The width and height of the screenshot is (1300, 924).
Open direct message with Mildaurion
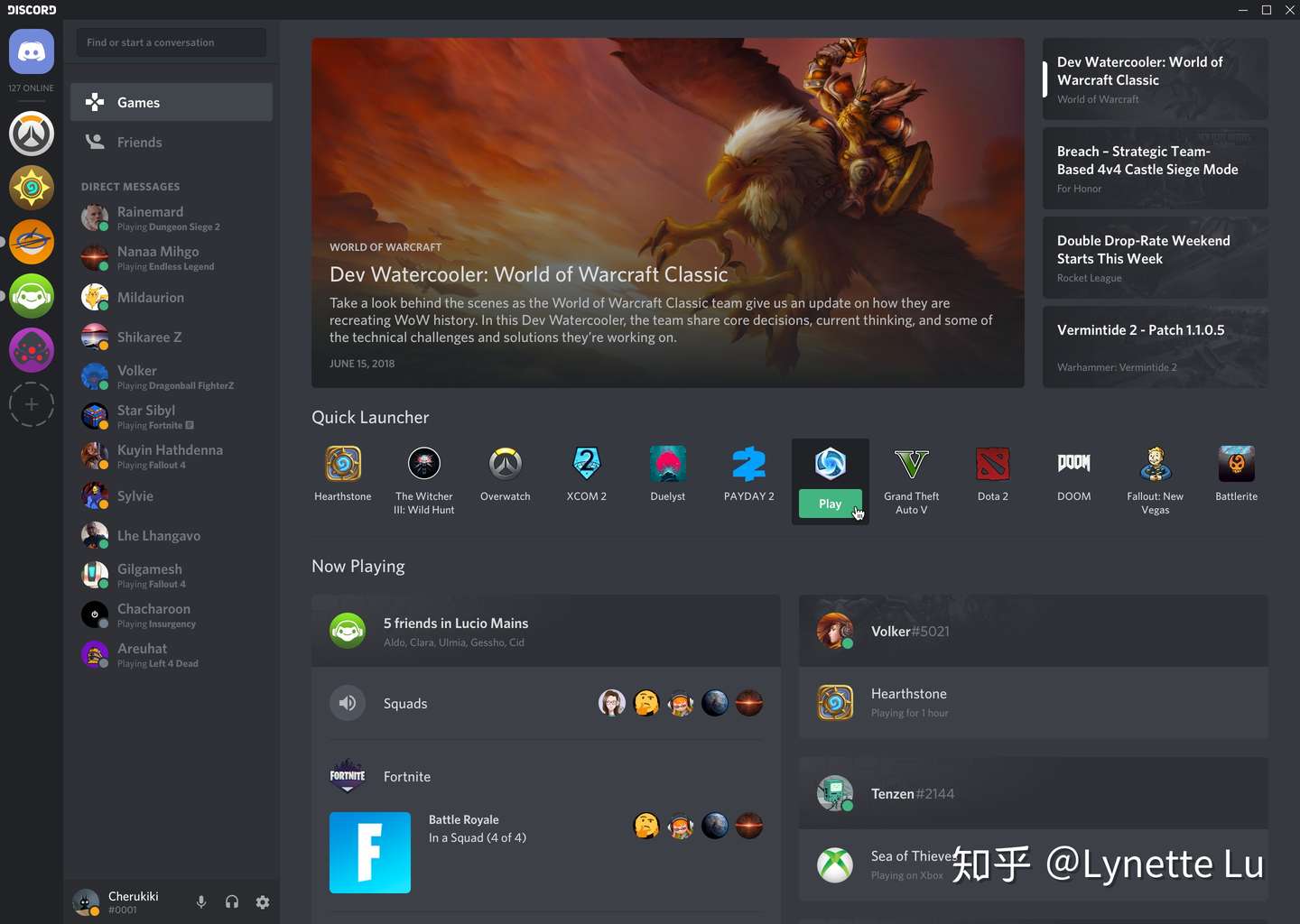[x=172, y=297]
